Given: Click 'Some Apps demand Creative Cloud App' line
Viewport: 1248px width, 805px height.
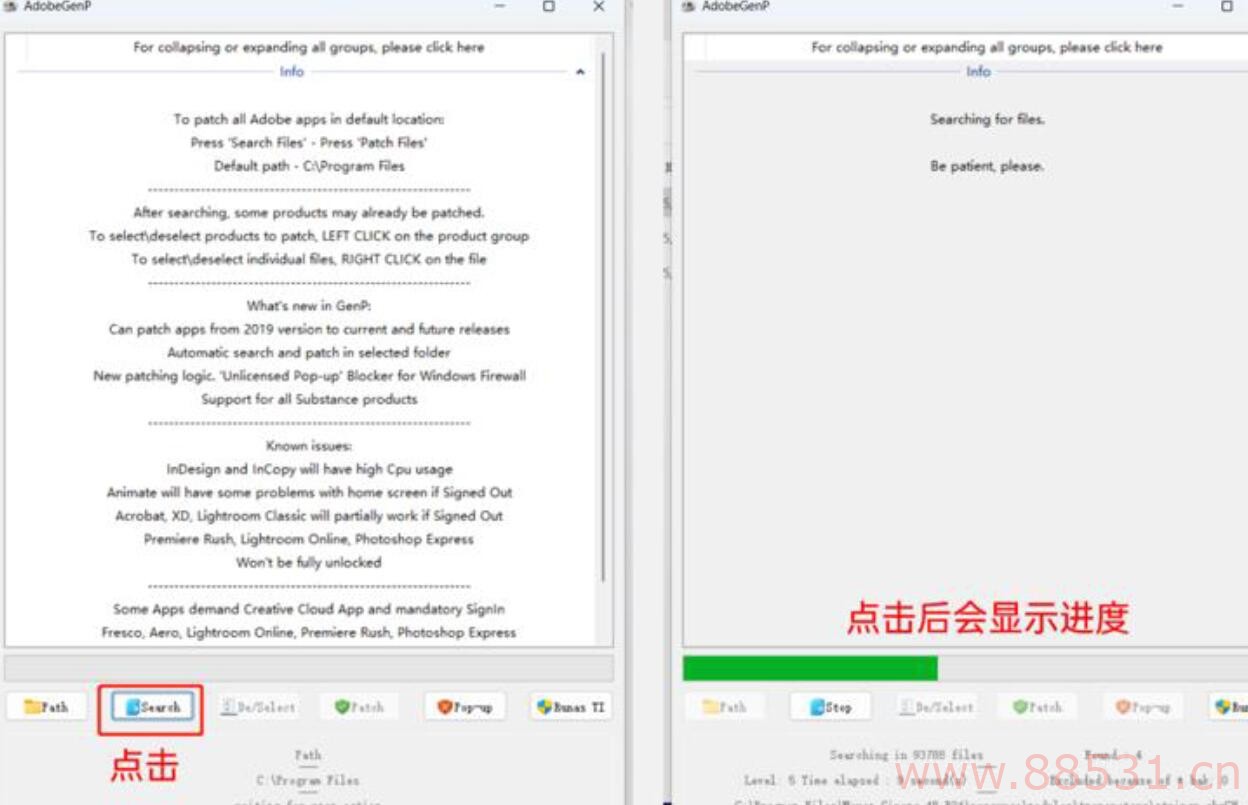Looking at the screenshot, I should [x=308, y=609].
